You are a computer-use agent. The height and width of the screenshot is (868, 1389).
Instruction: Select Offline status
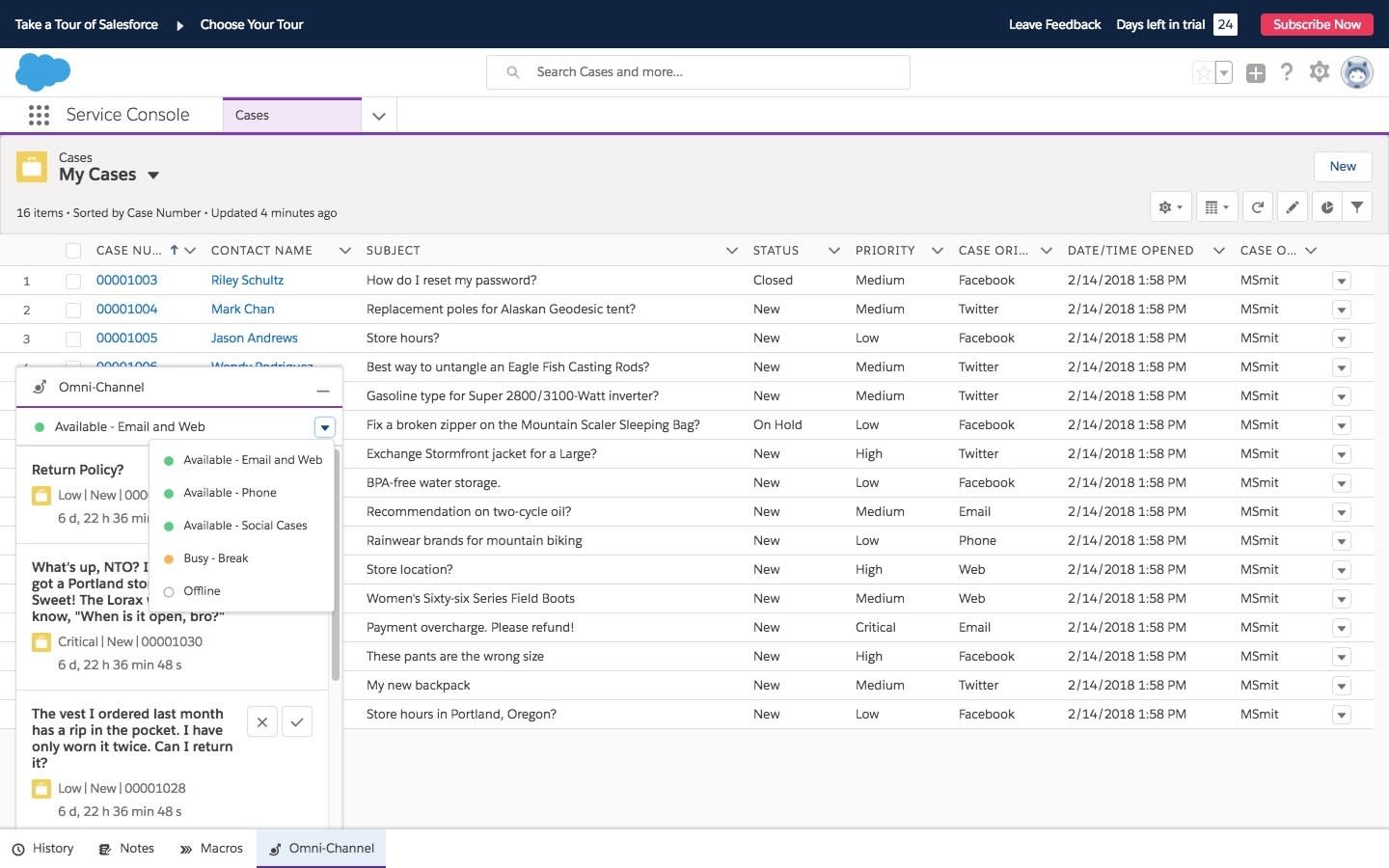(x=241, y=591)
